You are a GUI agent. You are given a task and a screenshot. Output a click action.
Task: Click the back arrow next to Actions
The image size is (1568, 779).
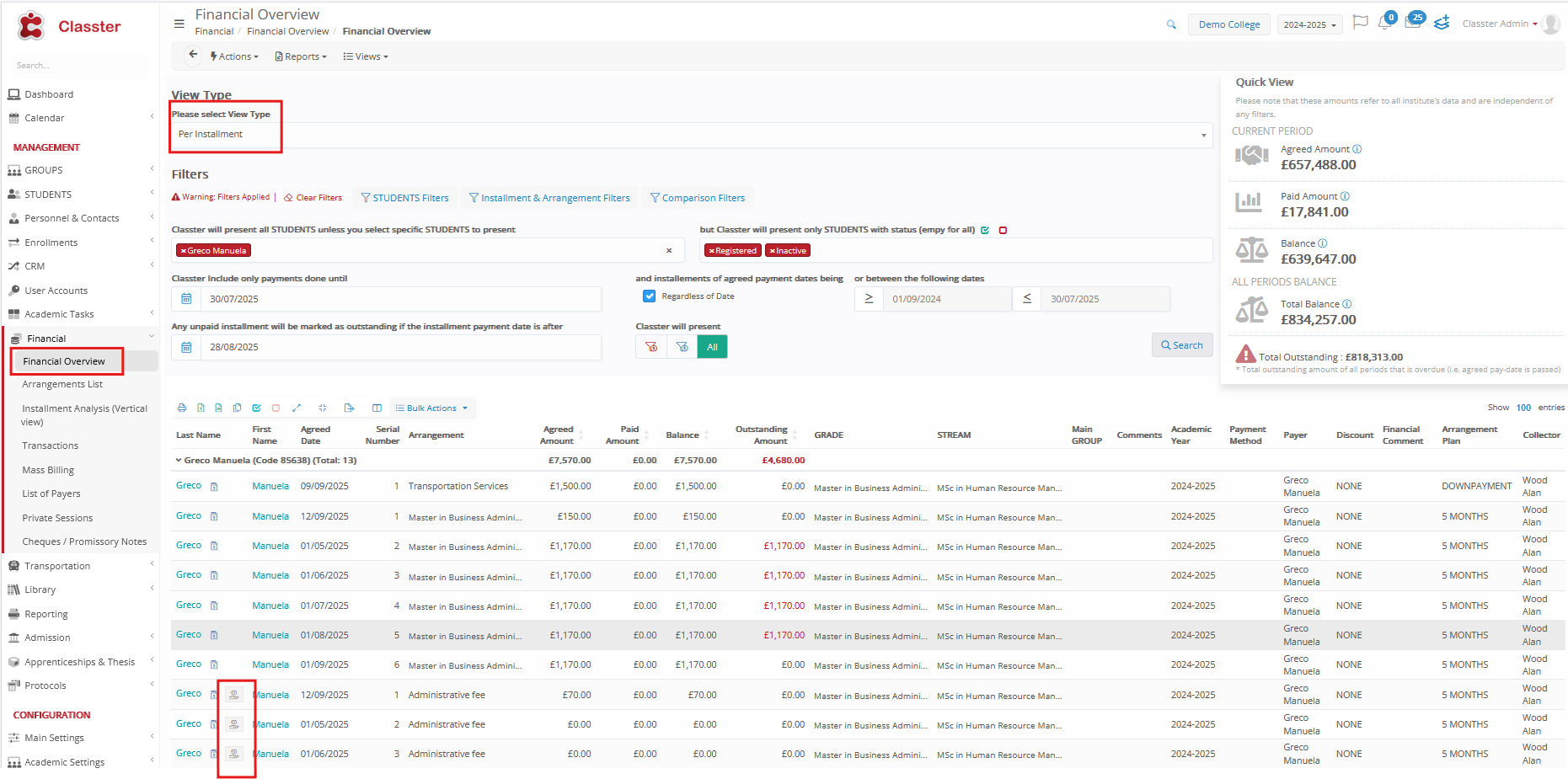193,56
